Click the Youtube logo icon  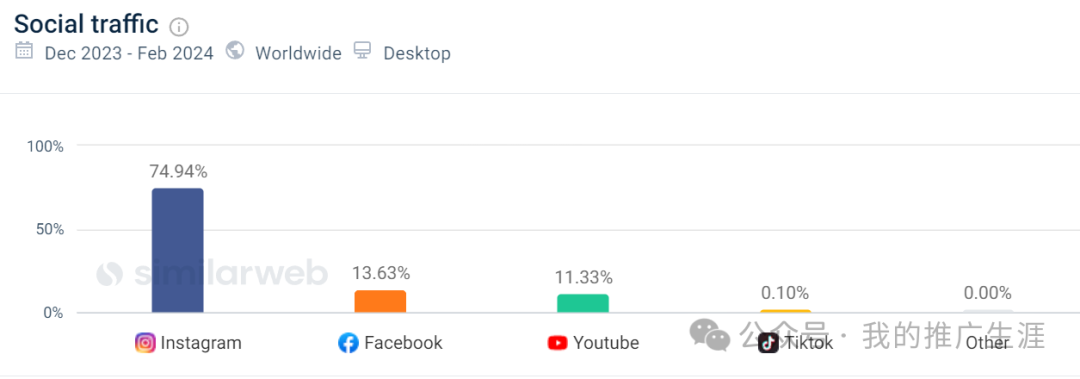point(557,343)
